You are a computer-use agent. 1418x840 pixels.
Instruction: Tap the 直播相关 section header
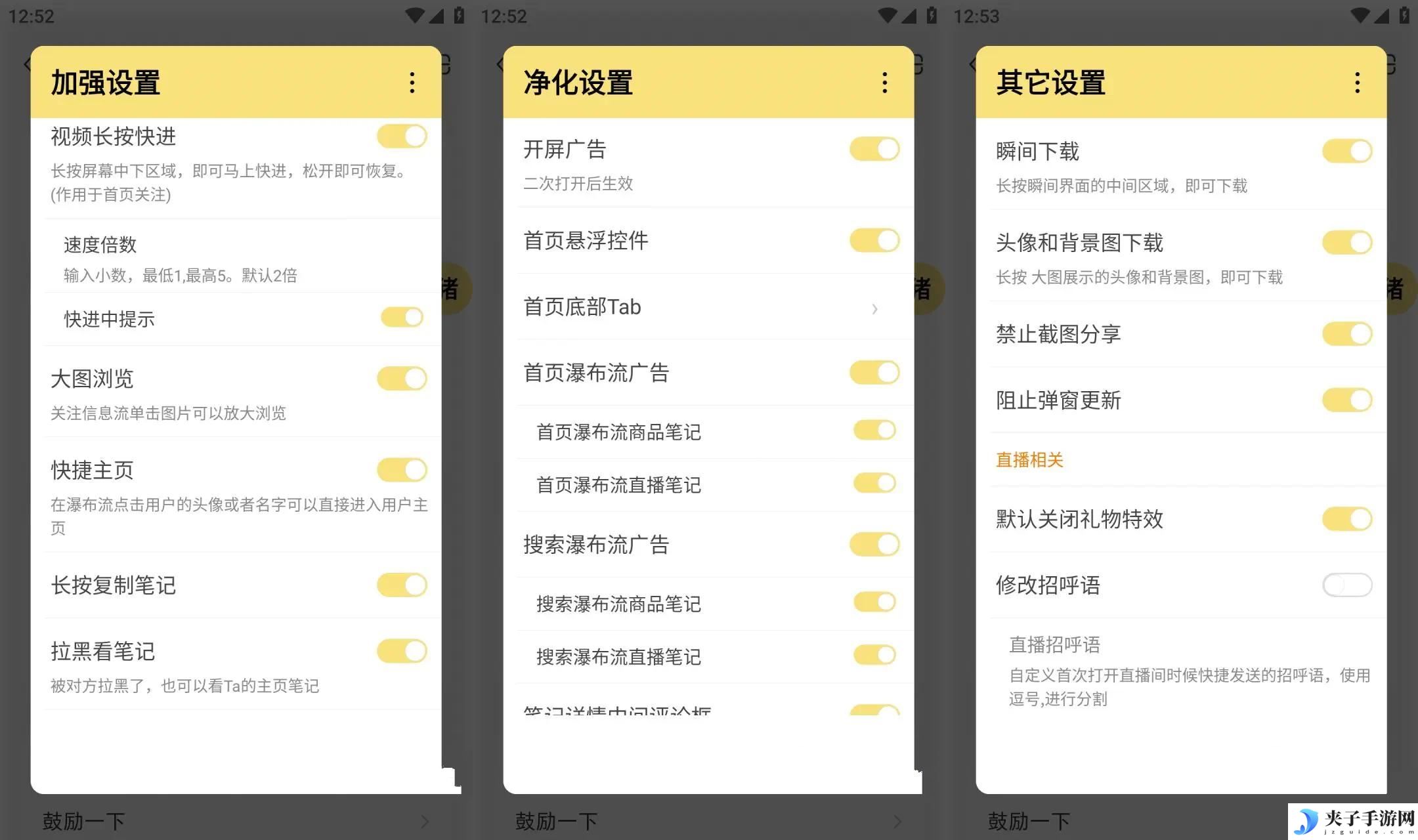point(1029,459)
